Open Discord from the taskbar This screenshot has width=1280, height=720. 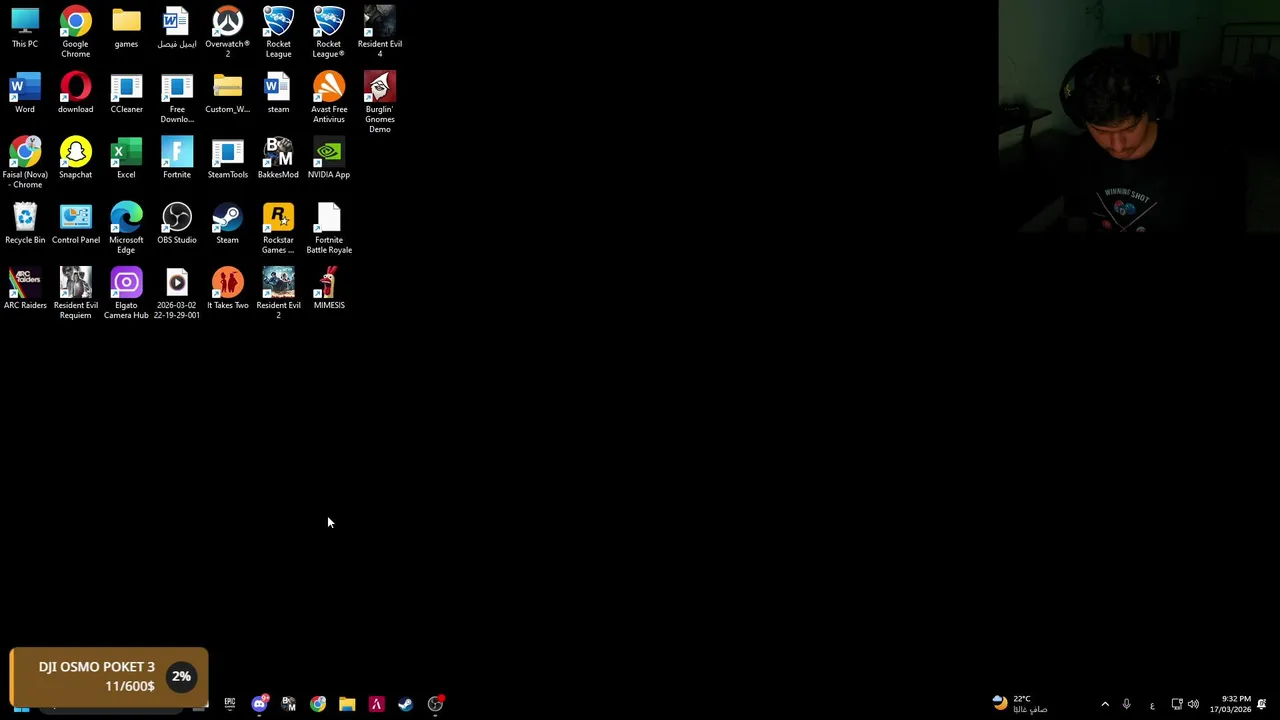259,704
